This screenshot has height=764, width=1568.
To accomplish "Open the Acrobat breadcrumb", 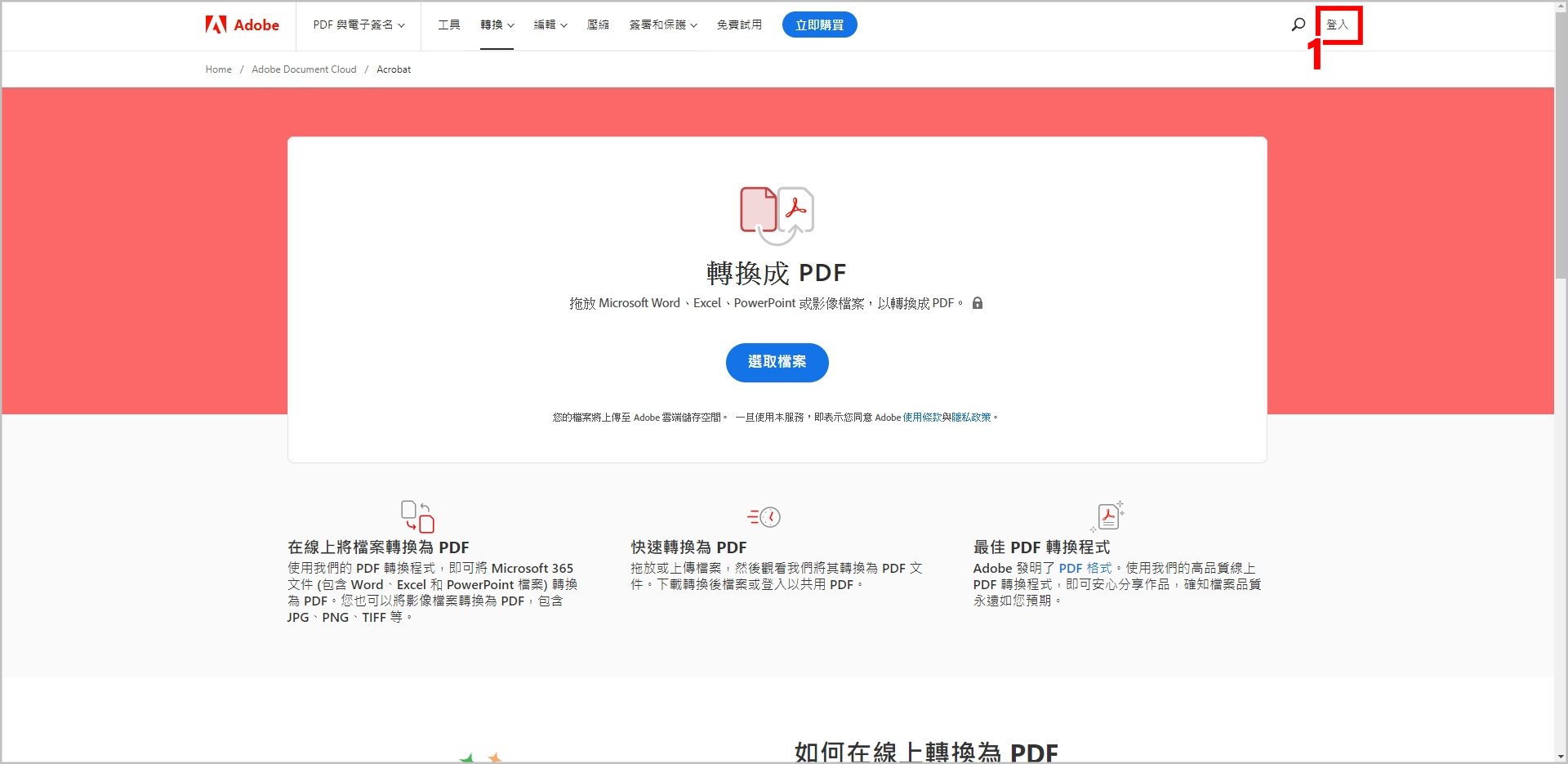I will [x=394, y=69].
